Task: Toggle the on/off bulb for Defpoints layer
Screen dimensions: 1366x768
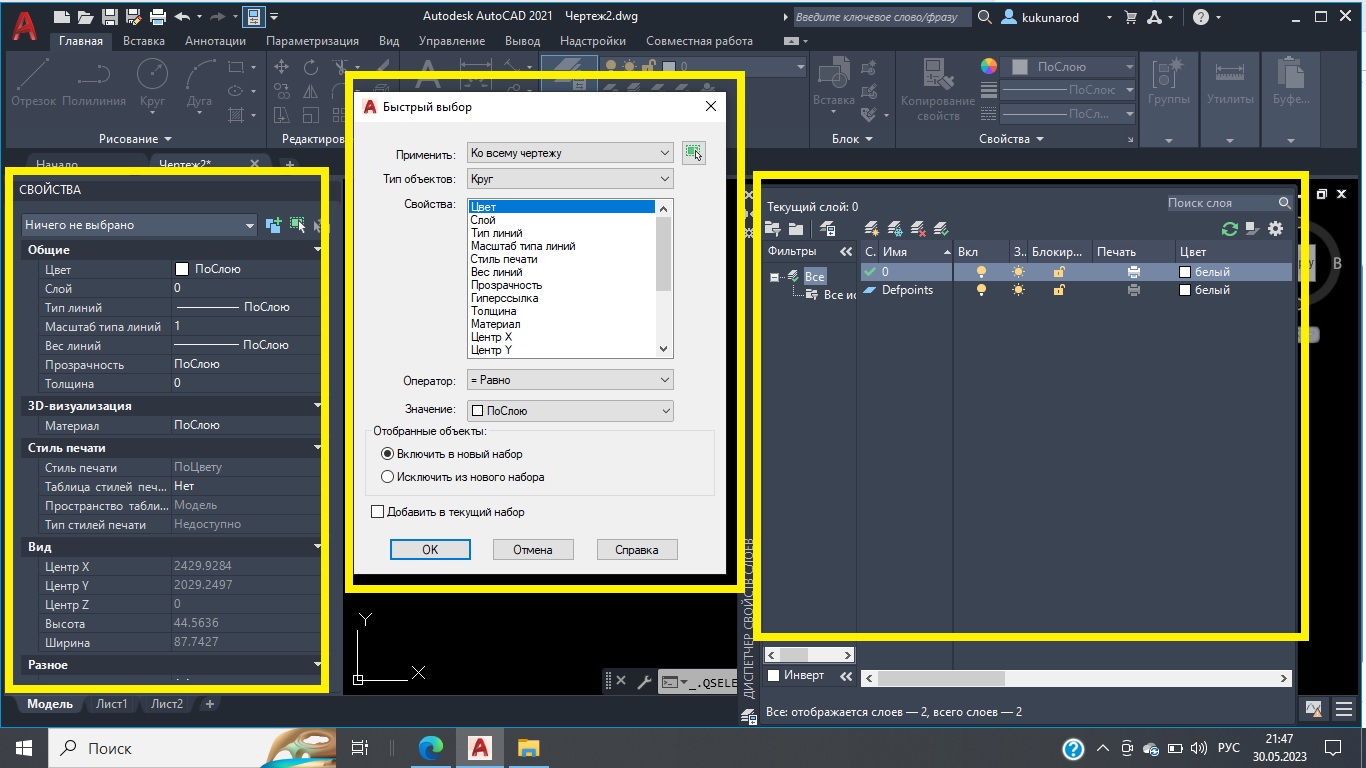Action: pos(981,290)
